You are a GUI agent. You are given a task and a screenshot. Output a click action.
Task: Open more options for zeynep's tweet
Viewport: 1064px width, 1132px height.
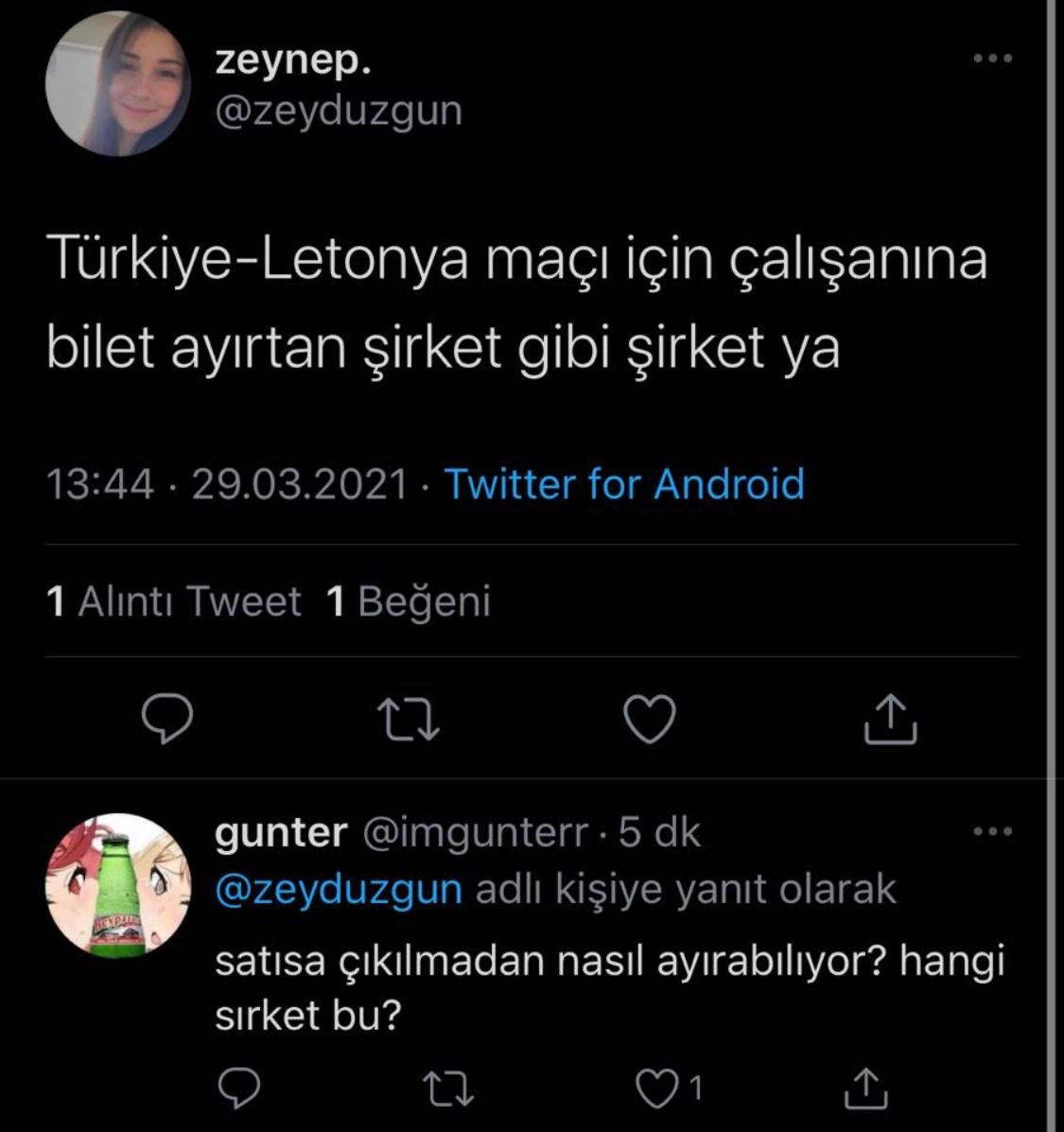point(992,59)
